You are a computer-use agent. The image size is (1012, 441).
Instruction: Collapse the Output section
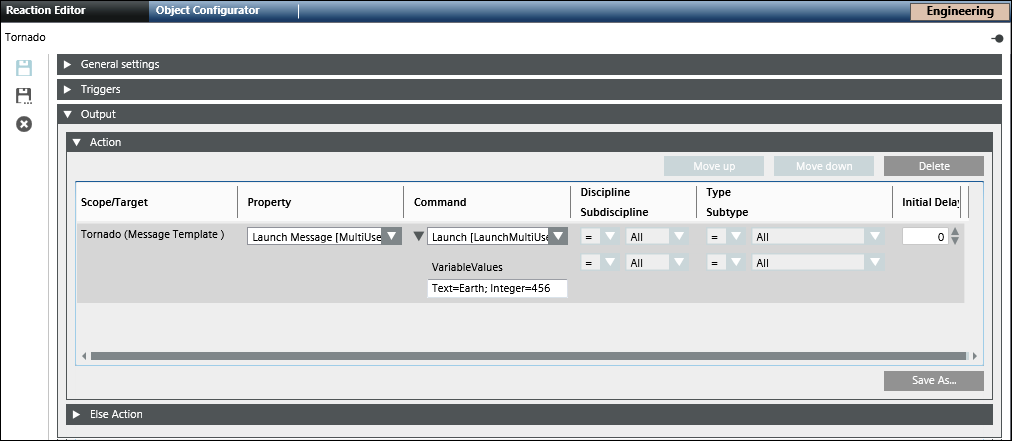click(68, 114)
